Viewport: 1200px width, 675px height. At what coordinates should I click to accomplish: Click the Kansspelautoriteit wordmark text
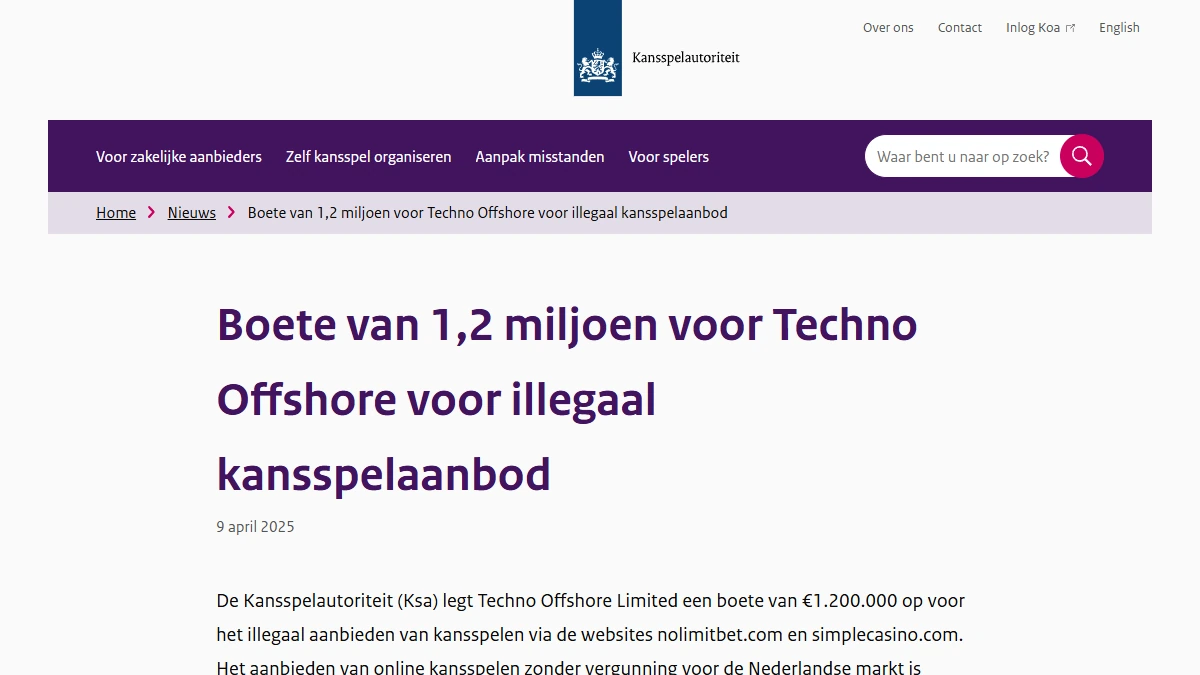[686, 57]
